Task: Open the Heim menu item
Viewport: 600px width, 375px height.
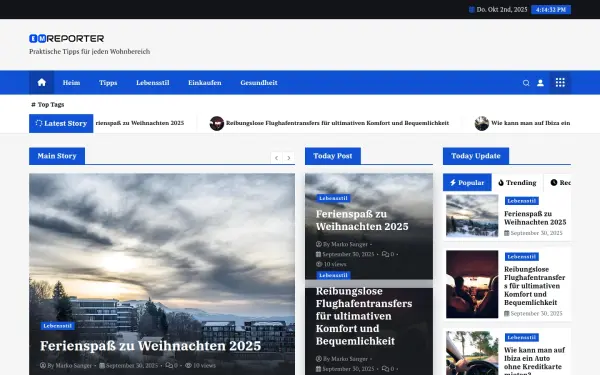Action: [x=72, y=83]
